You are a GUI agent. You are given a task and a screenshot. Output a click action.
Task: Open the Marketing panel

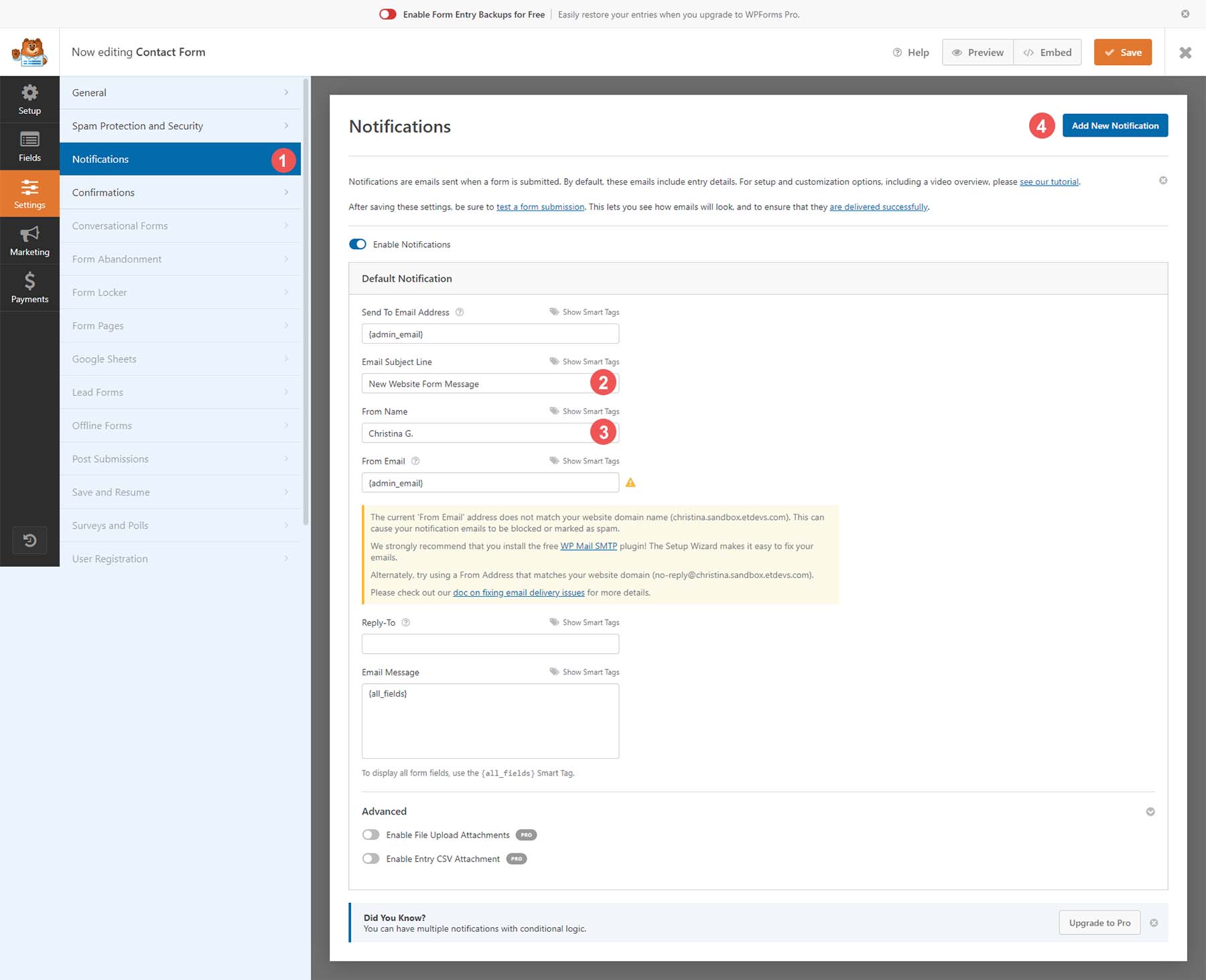point(29,240)
